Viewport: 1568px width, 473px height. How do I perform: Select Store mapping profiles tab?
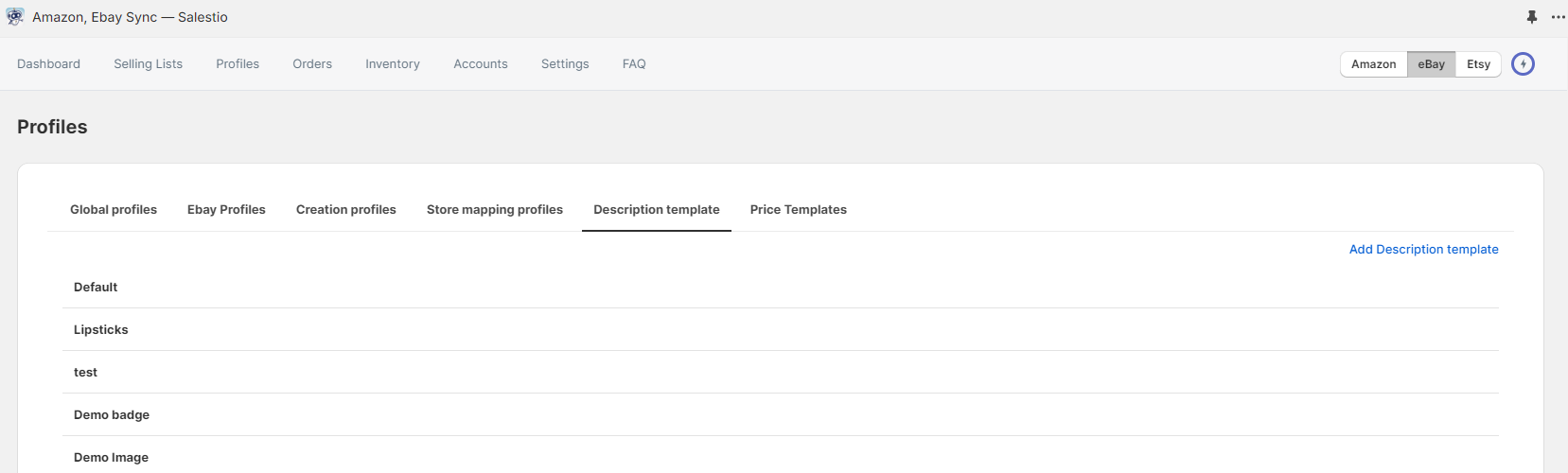tap(495, 210)
